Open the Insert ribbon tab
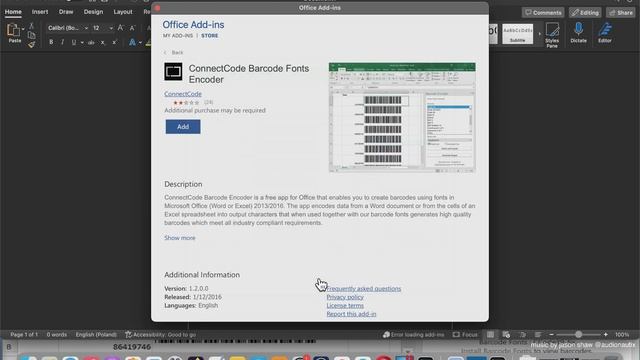This screenshot has height=360, width=640. (40, 12)
